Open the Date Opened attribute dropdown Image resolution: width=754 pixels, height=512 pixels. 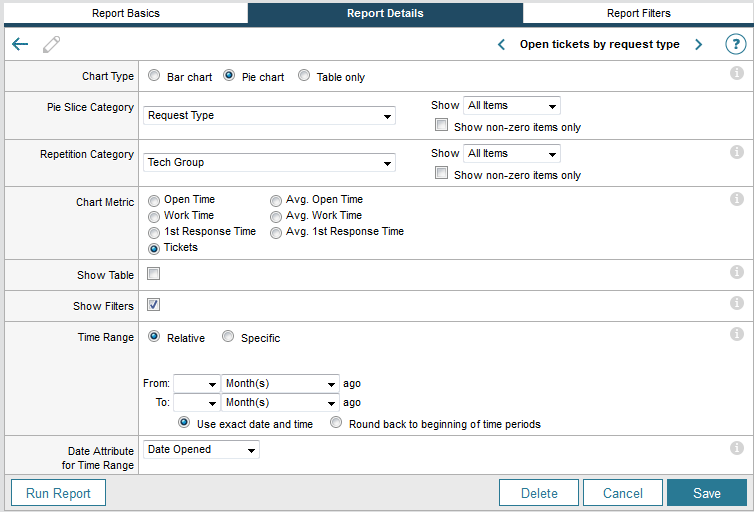click(x=201, y=450)
